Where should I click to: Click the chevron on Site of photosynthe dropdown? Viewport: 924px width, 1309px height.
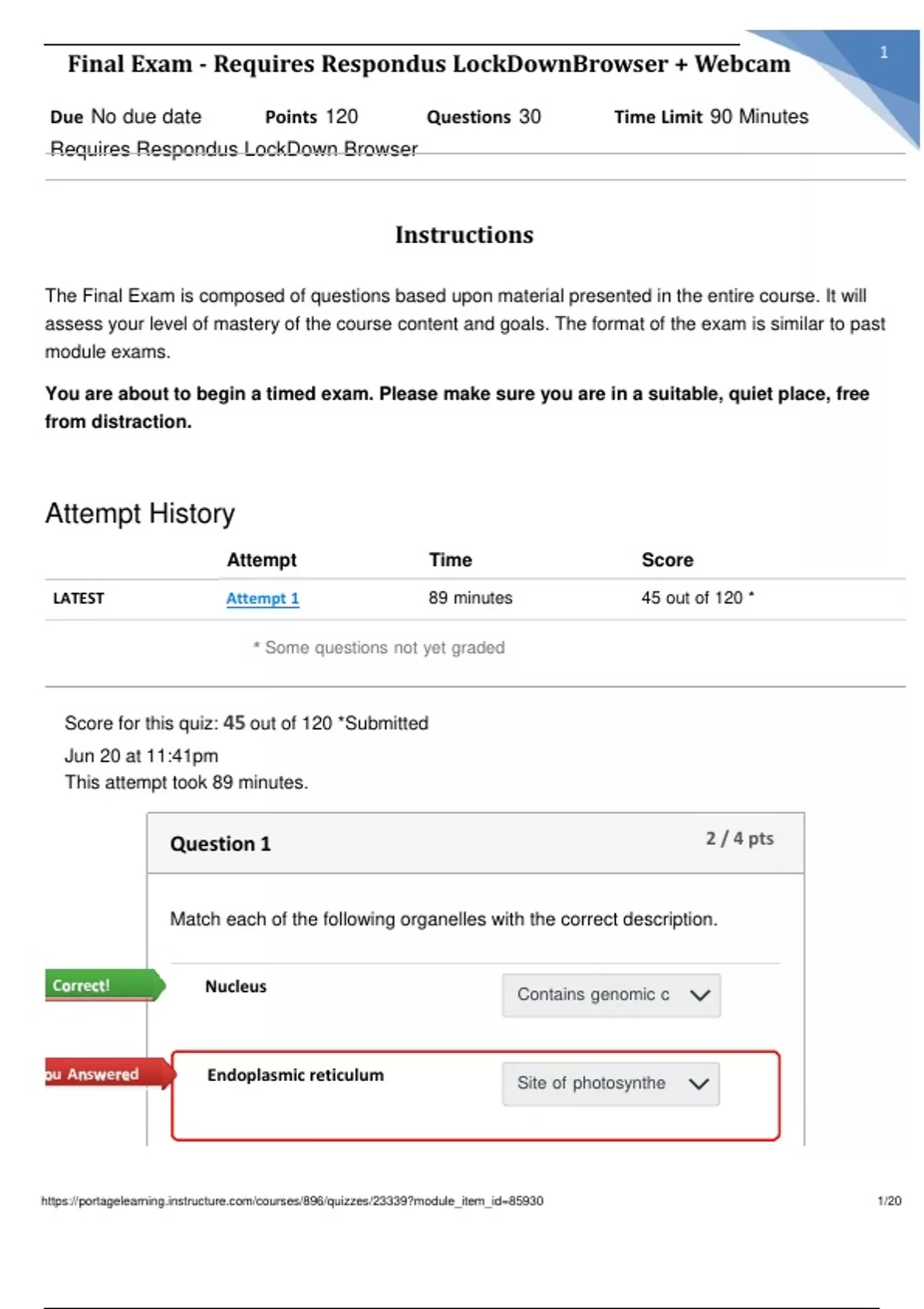[699, 1084]
